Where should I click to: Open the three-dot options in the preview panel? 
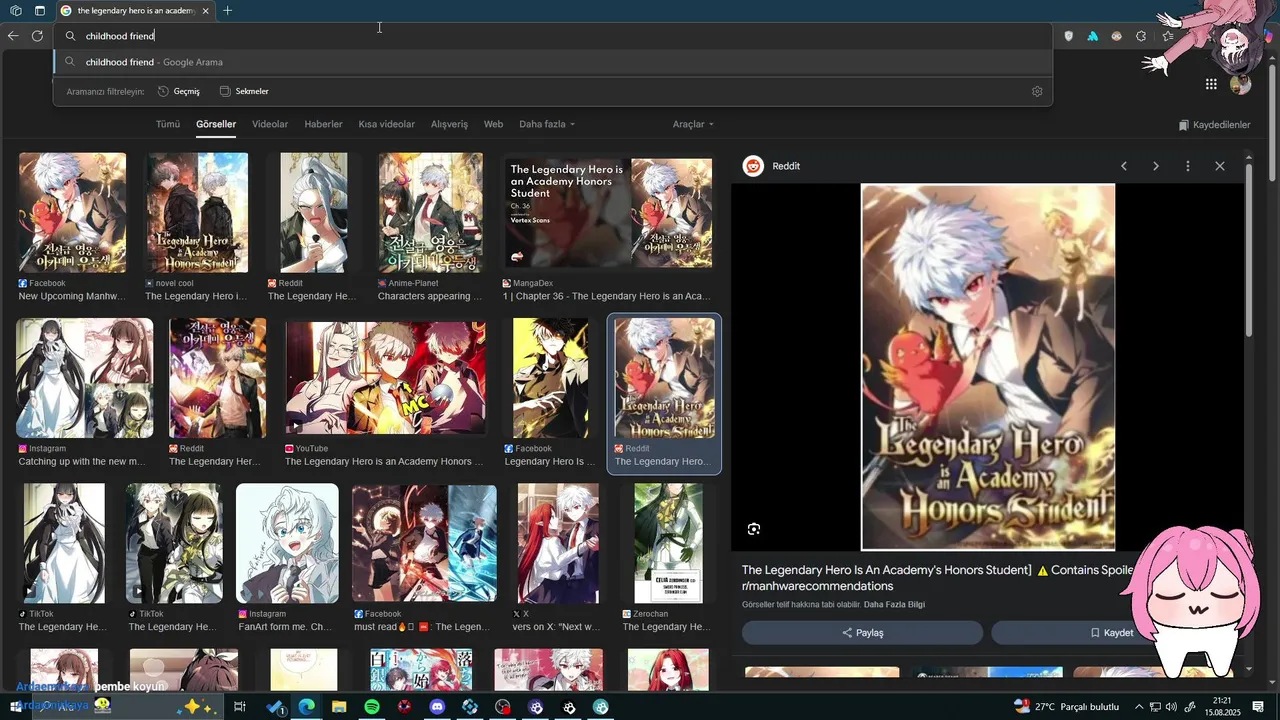pos(1188,166)
